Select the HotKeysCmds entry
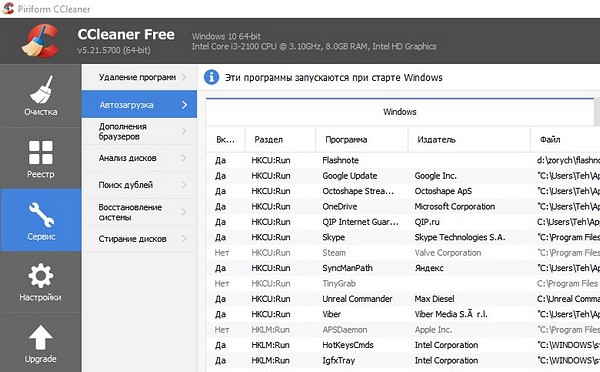 pyautogui.click(x=403, y=345)
